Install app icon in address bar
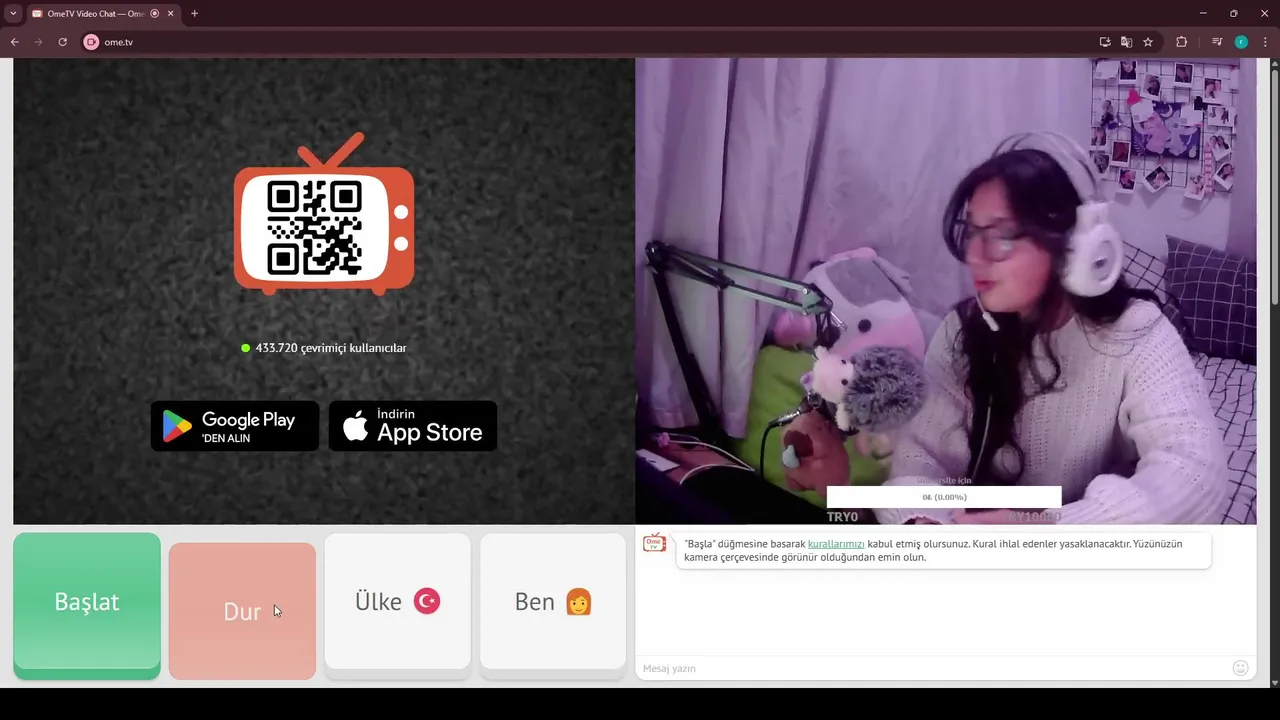 [x=1105, y=42]
